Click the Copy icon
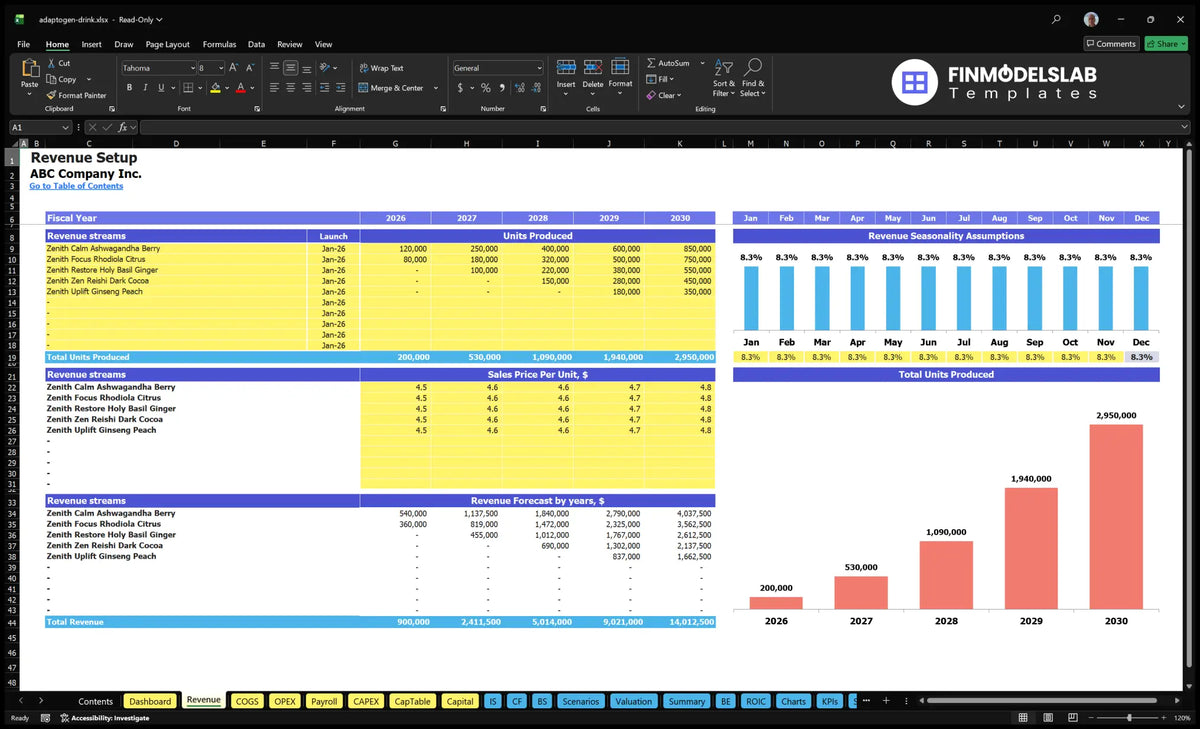The width and height of the screenshot is (1200, 729). pos(51,79)
